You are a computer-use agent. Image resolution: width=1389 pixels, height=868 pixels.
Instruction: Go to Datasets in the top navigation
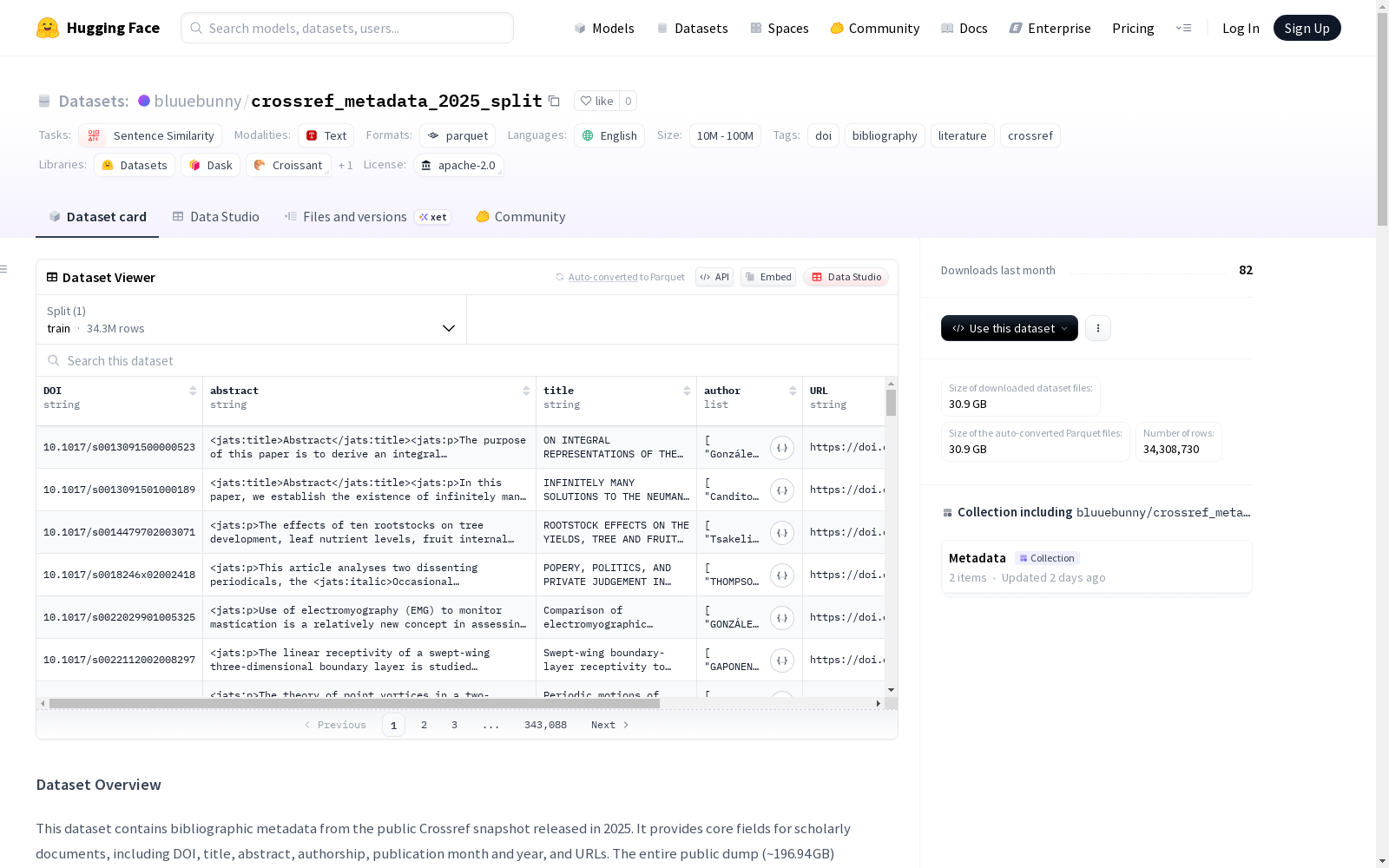[692, 28]
